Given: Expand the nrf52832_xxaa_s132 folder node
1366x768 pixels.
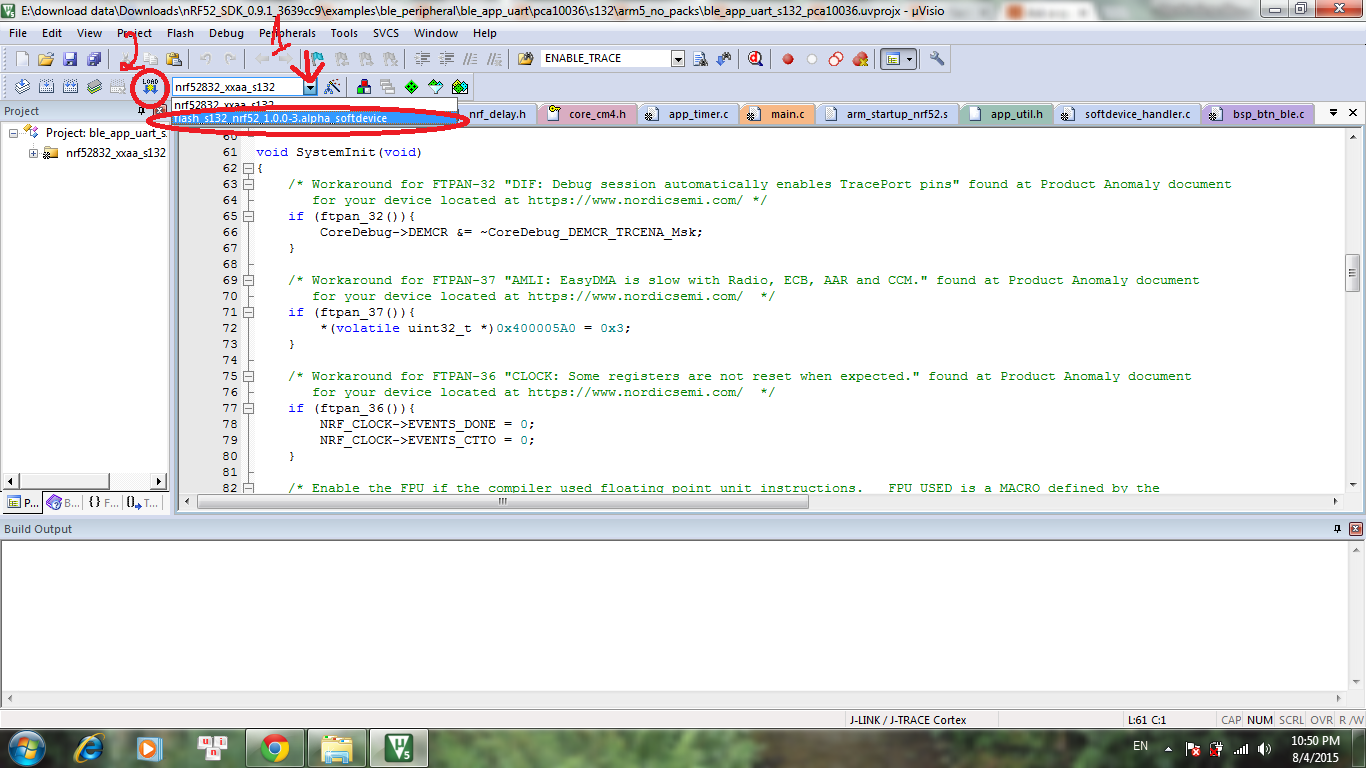Looking at the screenshot, I should point(33,153).
